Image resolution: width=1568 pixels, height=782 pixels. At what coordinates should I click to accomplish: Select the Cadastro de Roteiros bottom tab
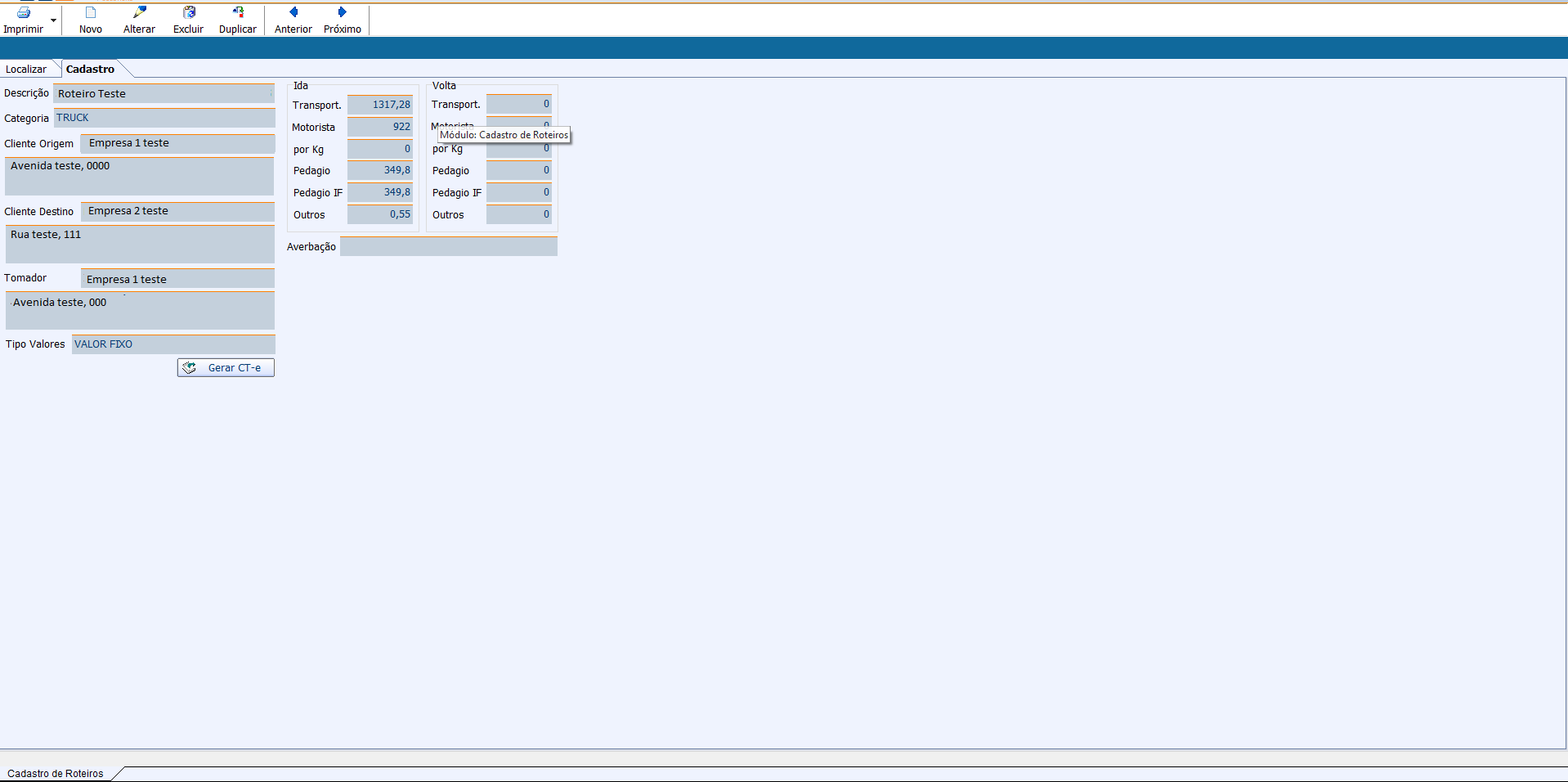56,774
